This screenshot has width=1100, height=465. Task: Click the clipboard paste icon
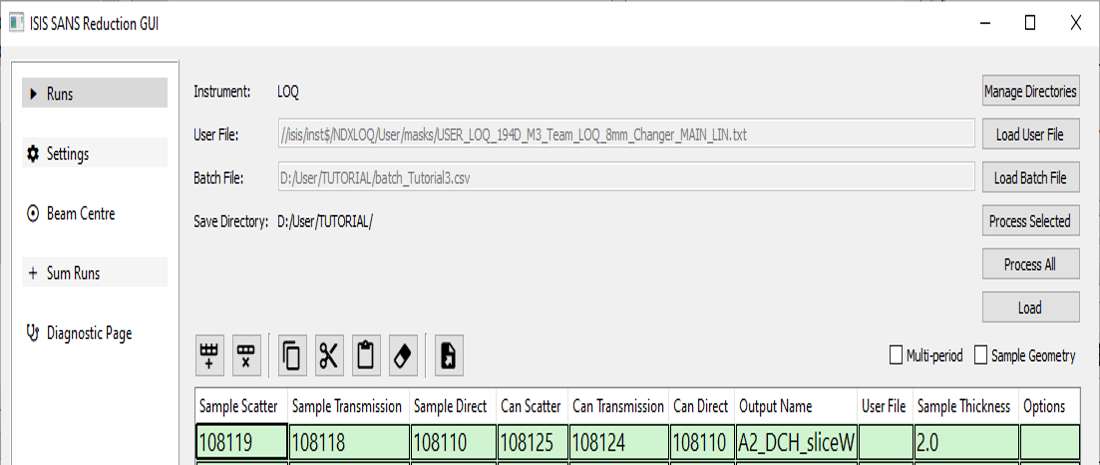point(365,356)
